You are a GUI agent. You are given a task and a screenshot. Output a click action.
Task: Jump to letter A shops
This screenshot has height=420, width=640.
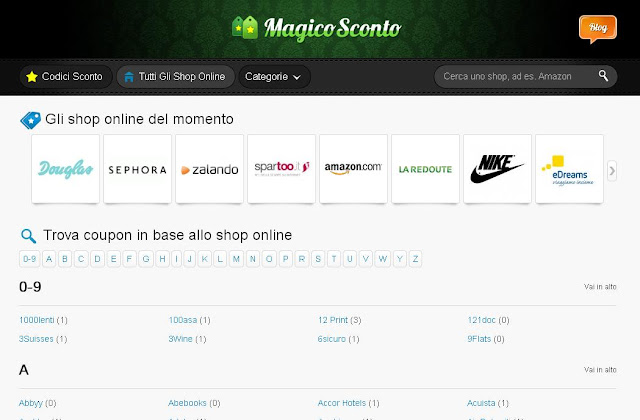(x=49, y=259)
